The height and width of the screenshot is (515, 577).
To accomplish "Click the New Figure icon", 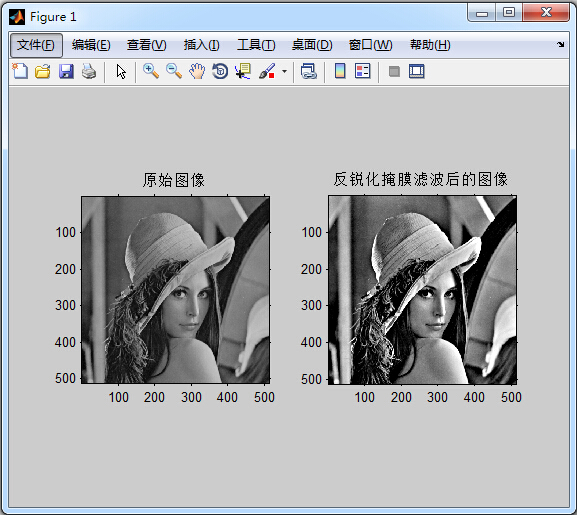I will pyautogui.click(x=20, y=71).
